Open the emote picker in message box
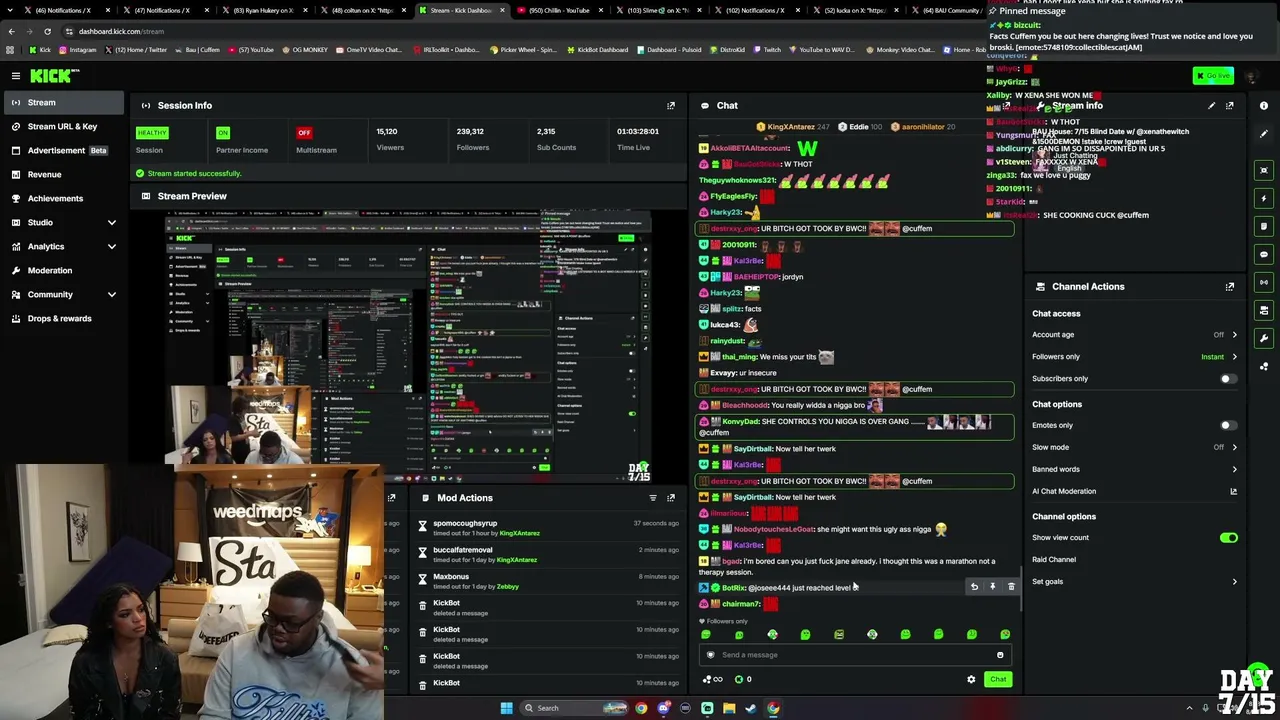Screen dimensions: 1280x720 1000,655
